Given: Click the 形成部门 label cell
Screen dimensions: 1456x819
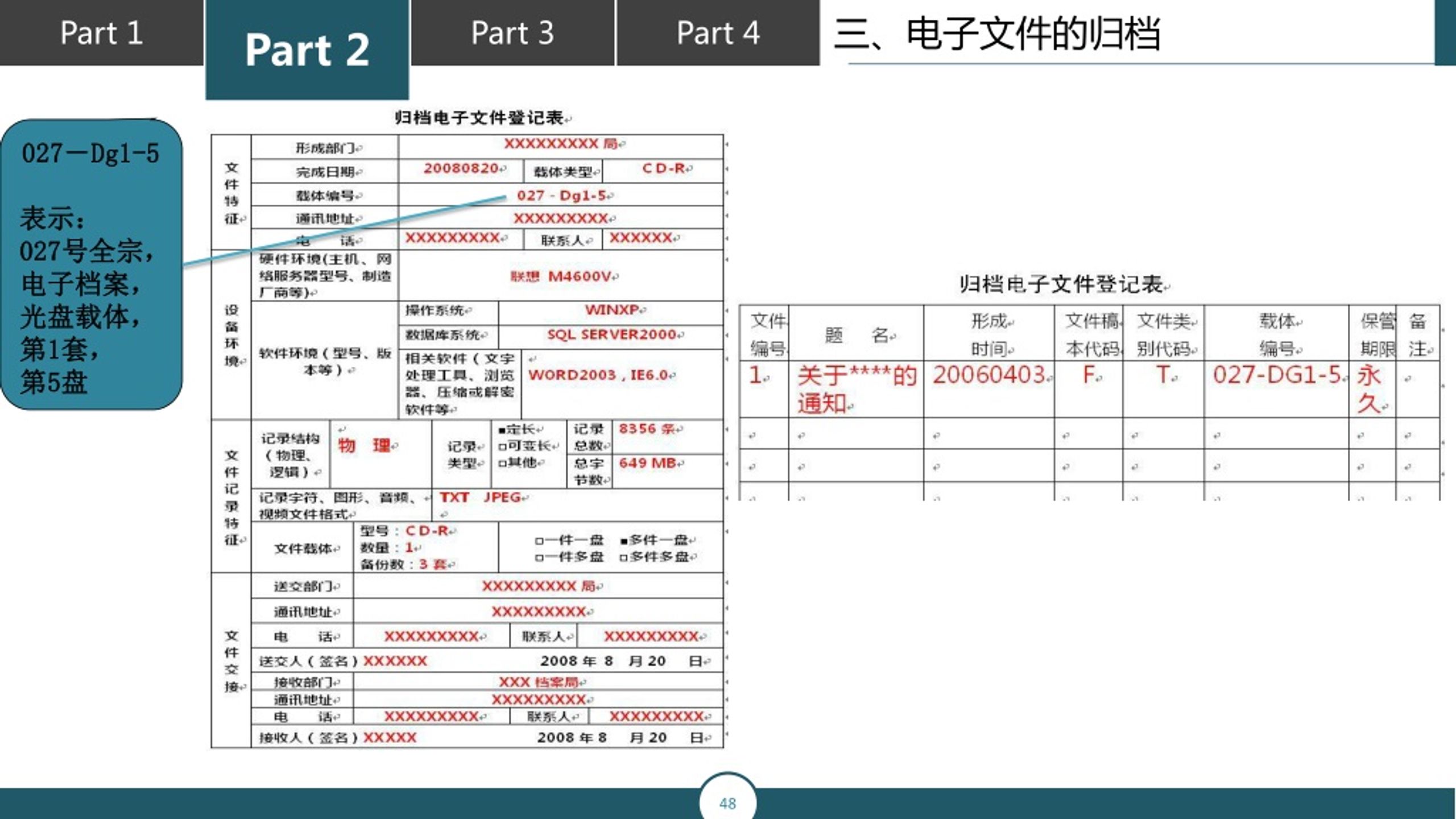Looking at the screenshot, I should point(325,148).
